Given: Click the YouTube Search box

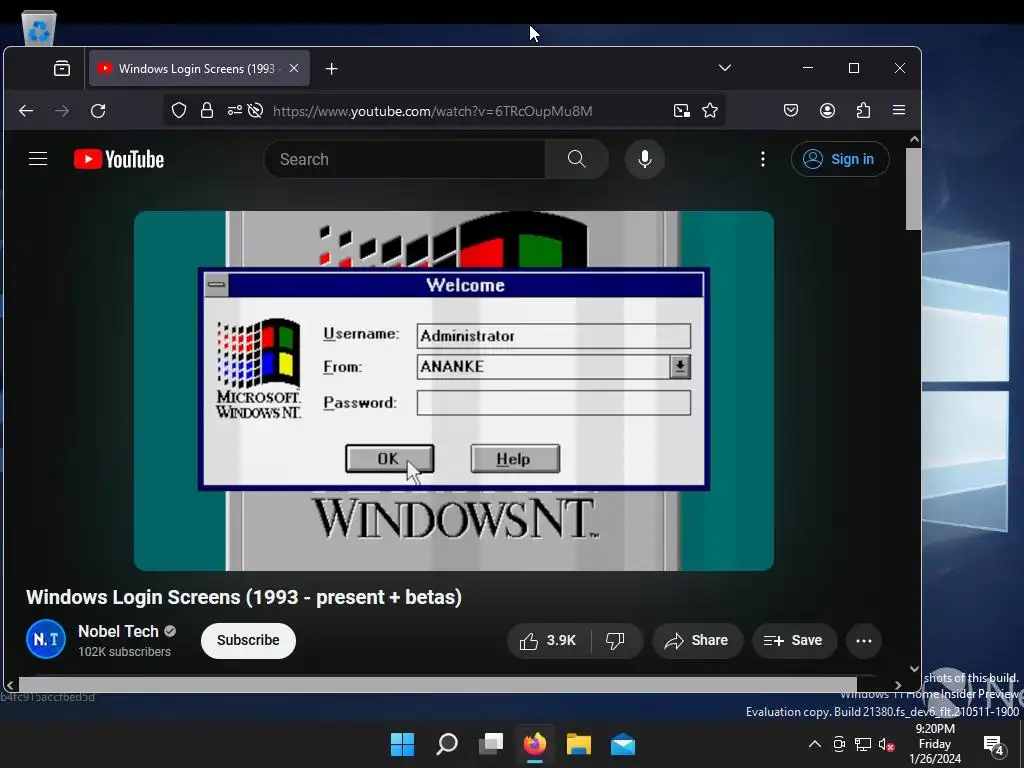Looking at the screenshot, I should click(x=405, y=159).
